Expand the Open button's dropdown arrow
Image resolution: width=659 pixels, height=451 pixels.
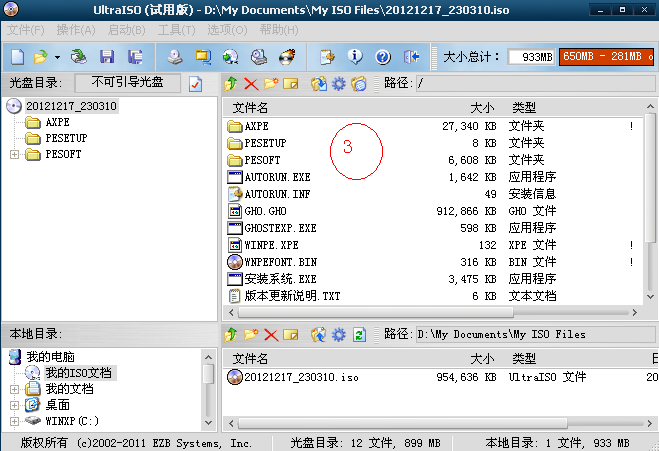pyautogui.click(x=57, y=57)
